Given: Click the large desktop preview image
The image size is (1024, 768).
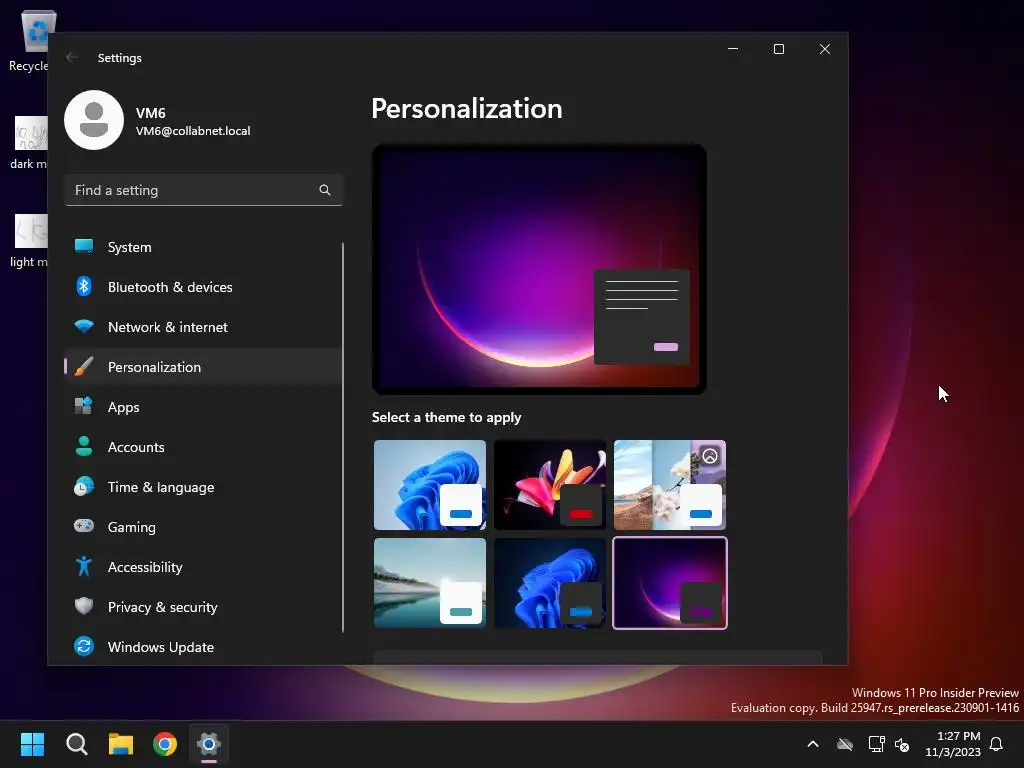Looking at the screenshot, I should pos(539,269).
